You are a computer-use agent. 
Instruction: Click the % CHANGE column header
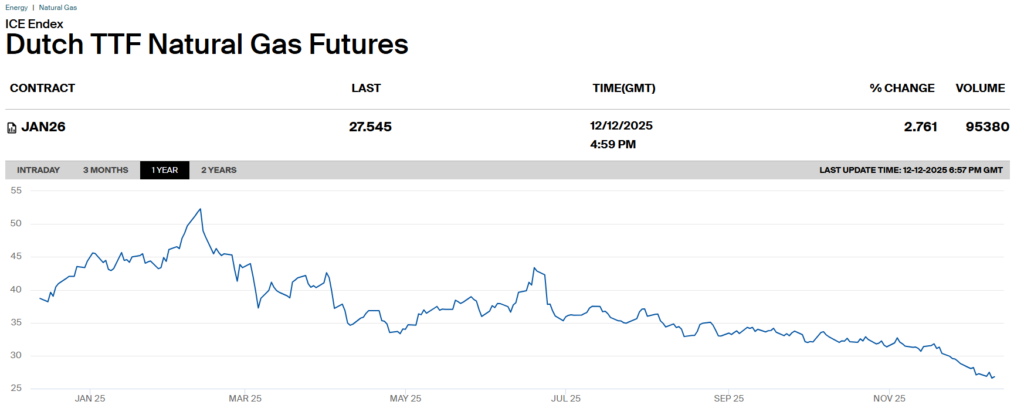coord(902,88)
